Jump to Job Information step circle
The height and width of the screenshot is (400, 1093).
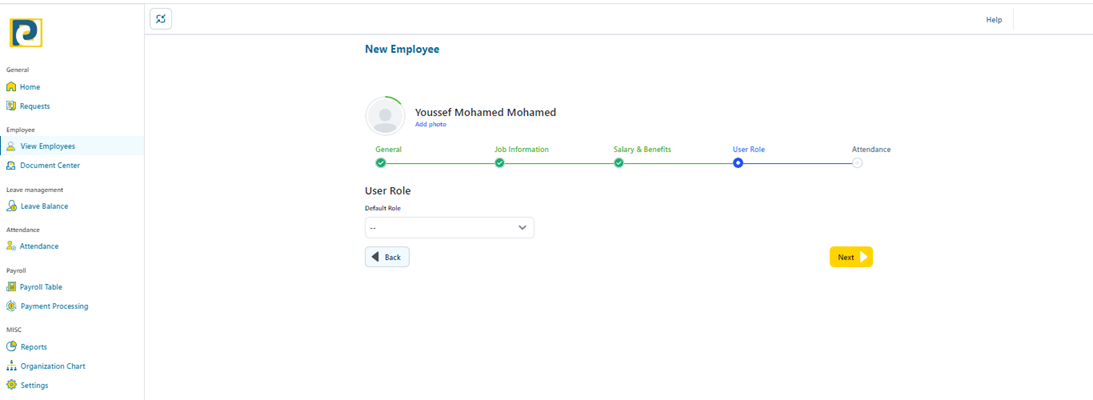coord(500,163)
